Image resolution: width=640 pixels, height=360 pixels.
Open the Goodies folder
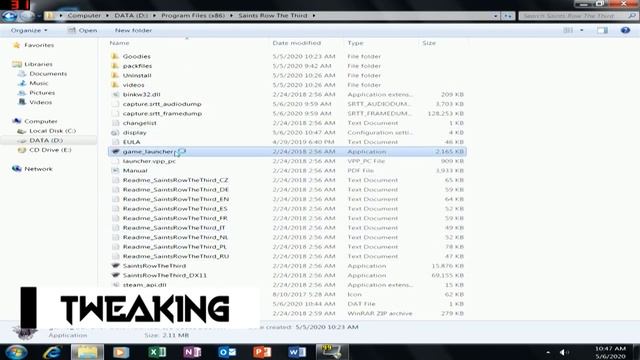136,56
